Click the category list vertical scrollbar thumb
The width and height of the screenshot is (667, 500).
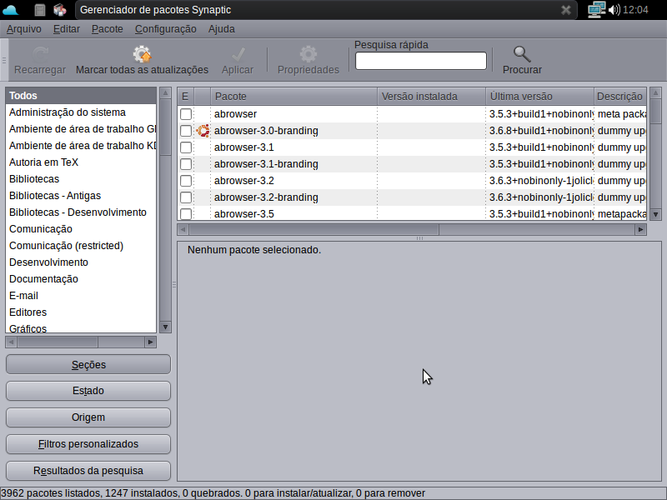[165, 127]
